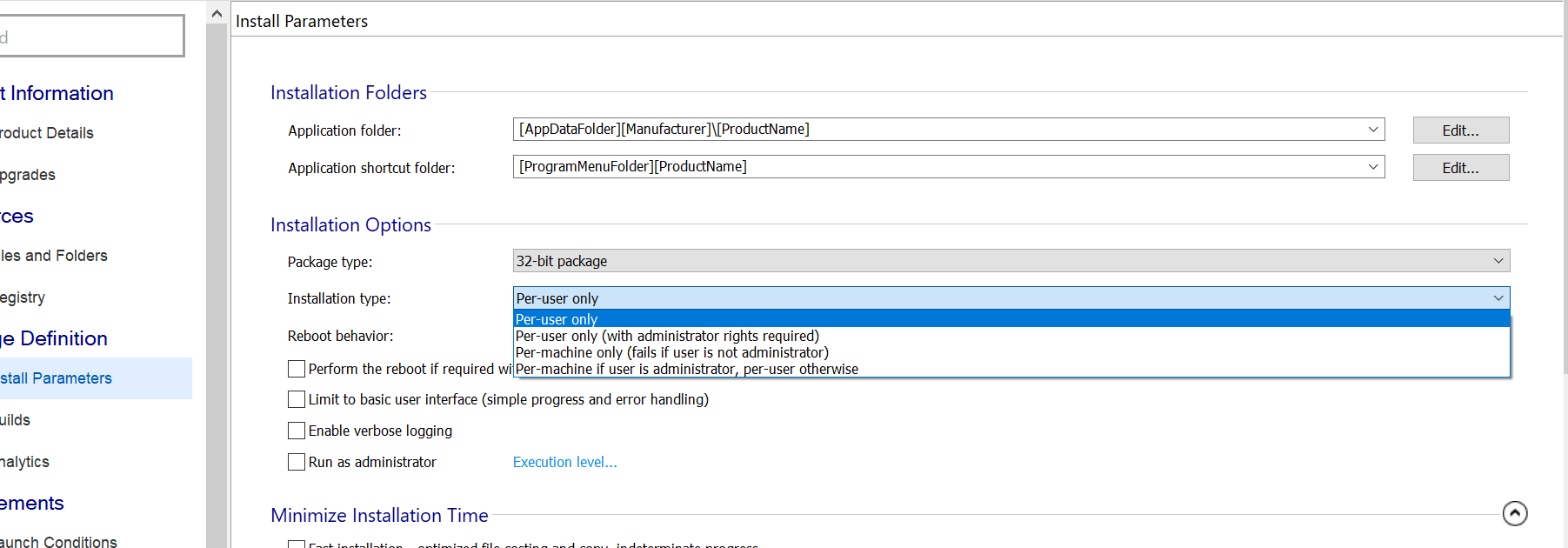Check Enable verbose logging
1568x548 pixels.
click(x=297, y=431)
